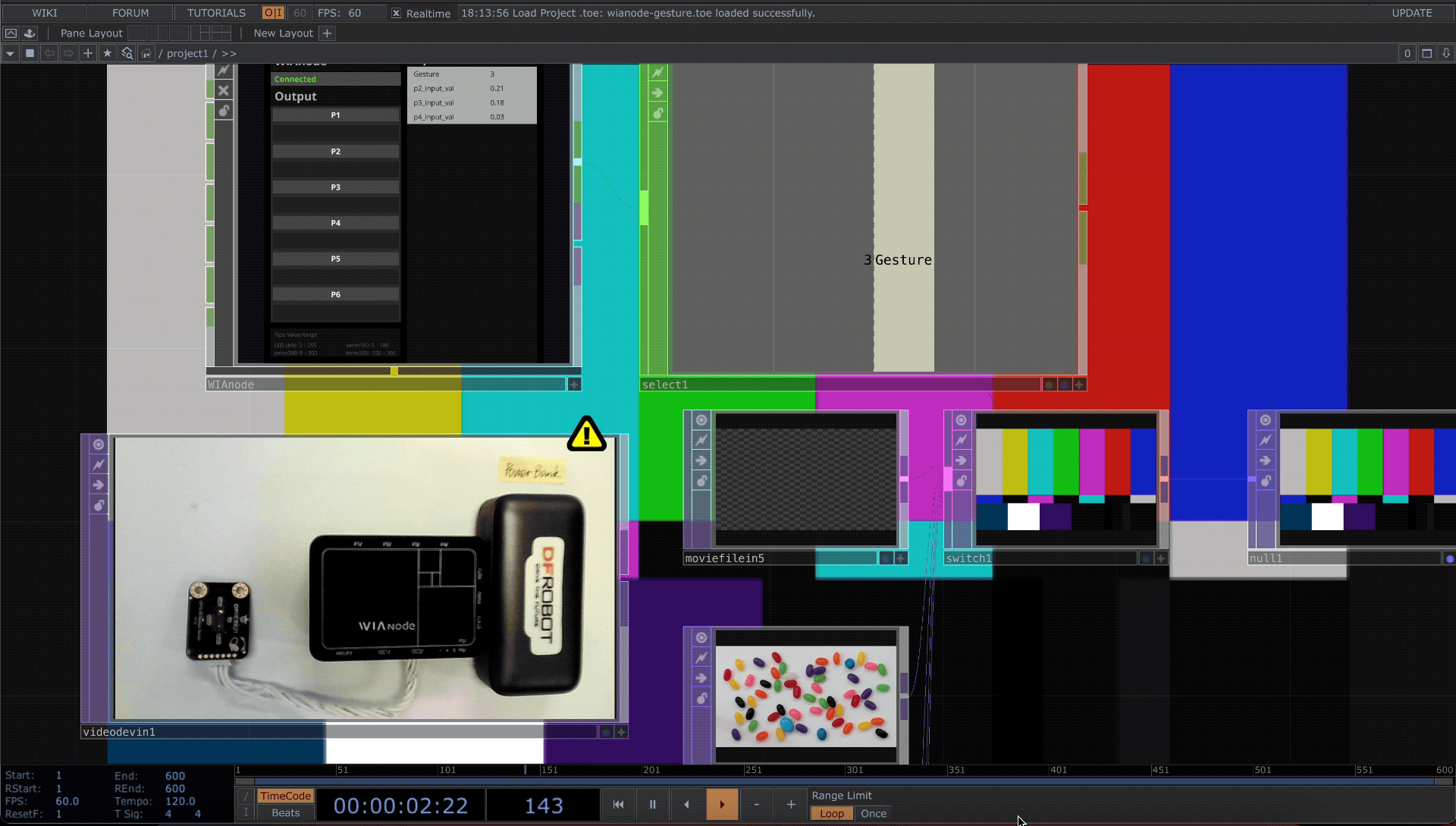Toggle bypass arrow flag on select1
This screenshot has height=826, width=1456.
(657, 93)
